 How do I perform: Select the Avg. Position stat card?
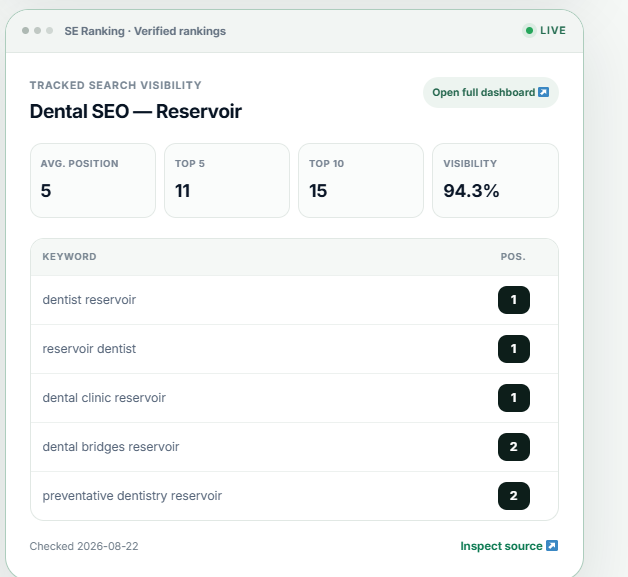[93, 181]
